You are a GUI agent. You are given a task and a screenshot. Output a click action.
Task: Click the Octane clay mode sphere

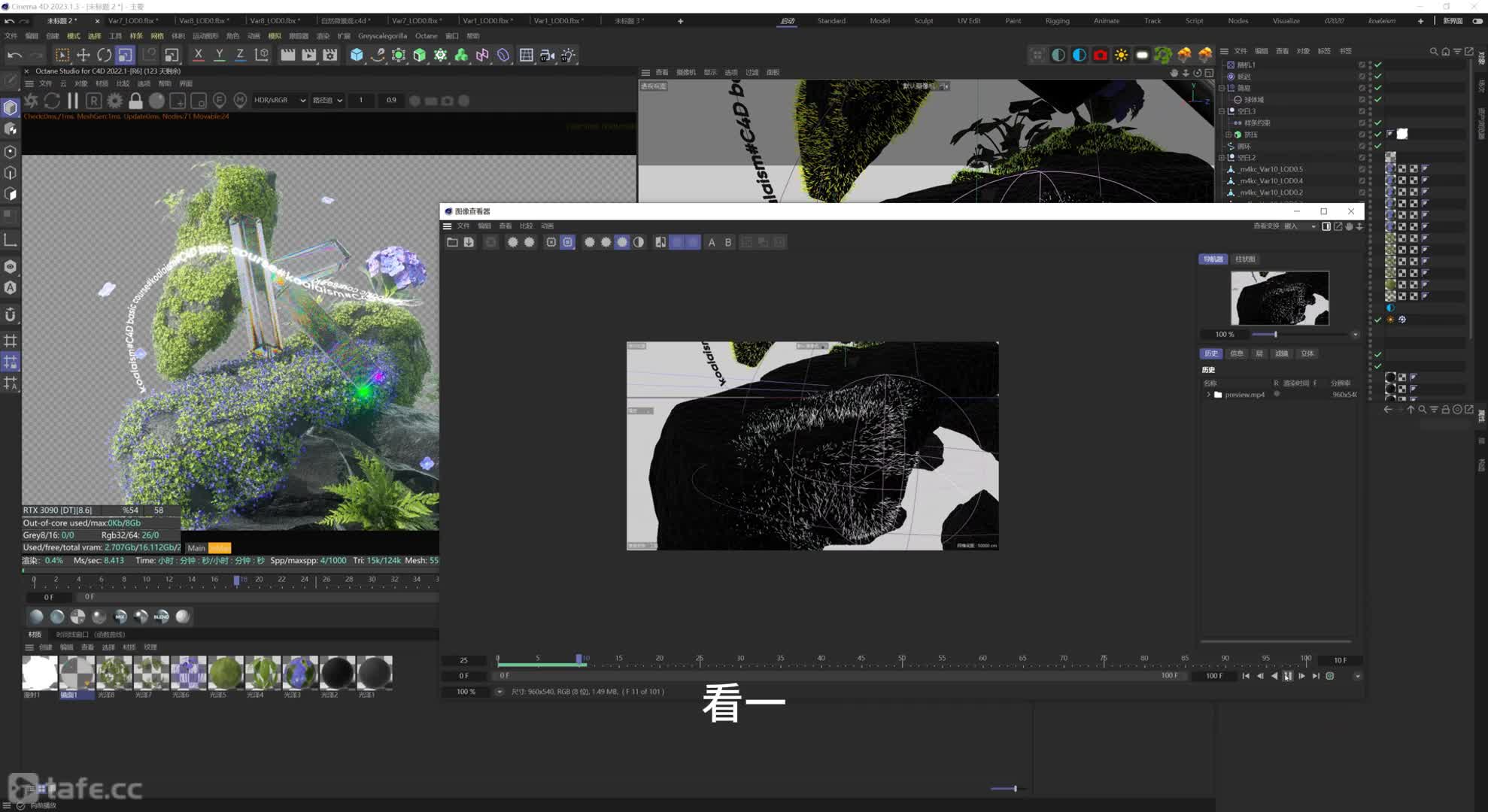[156, 100]
